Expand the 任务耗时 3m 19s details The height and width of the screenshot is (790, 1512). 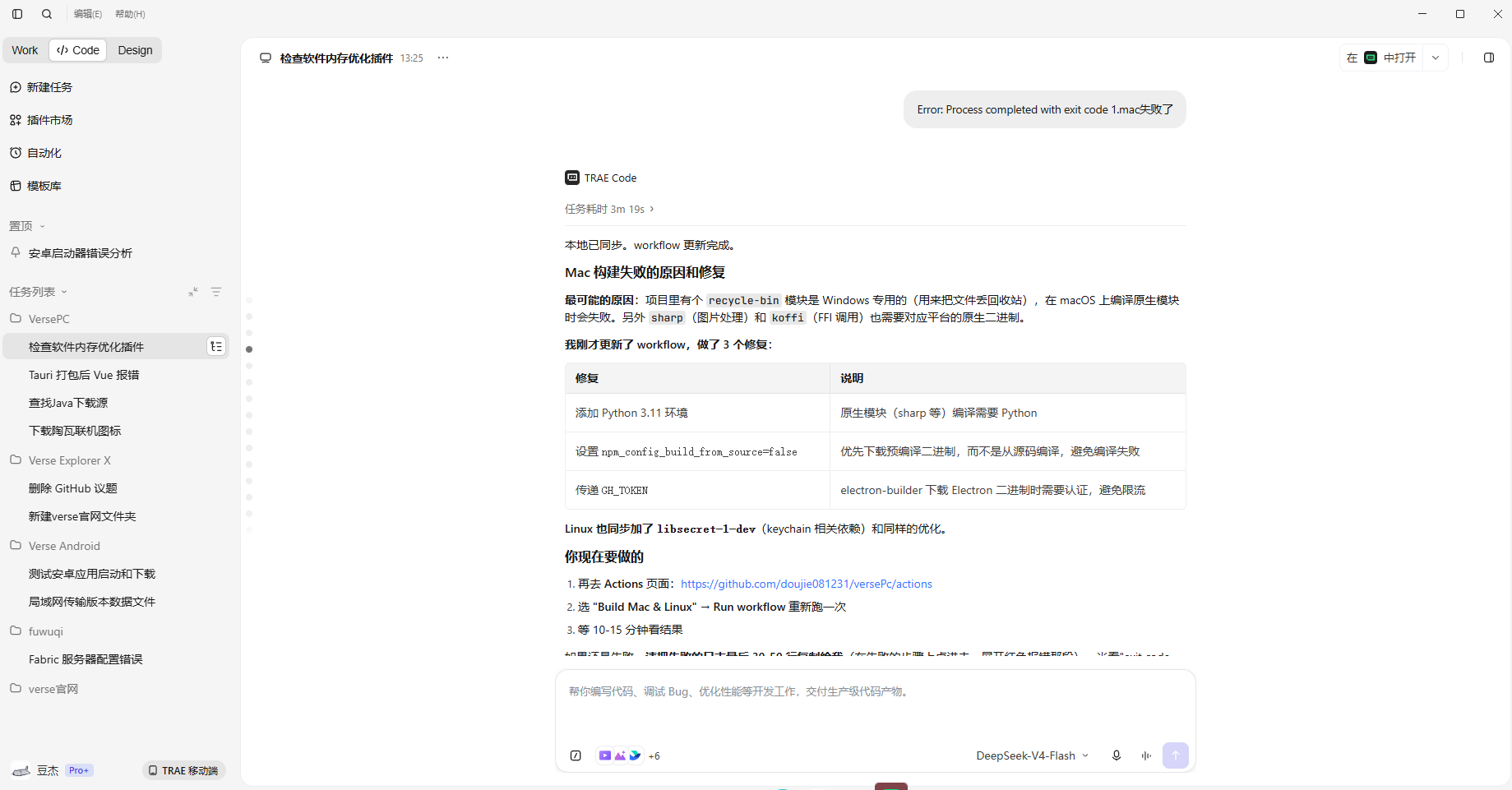(609, 209)
